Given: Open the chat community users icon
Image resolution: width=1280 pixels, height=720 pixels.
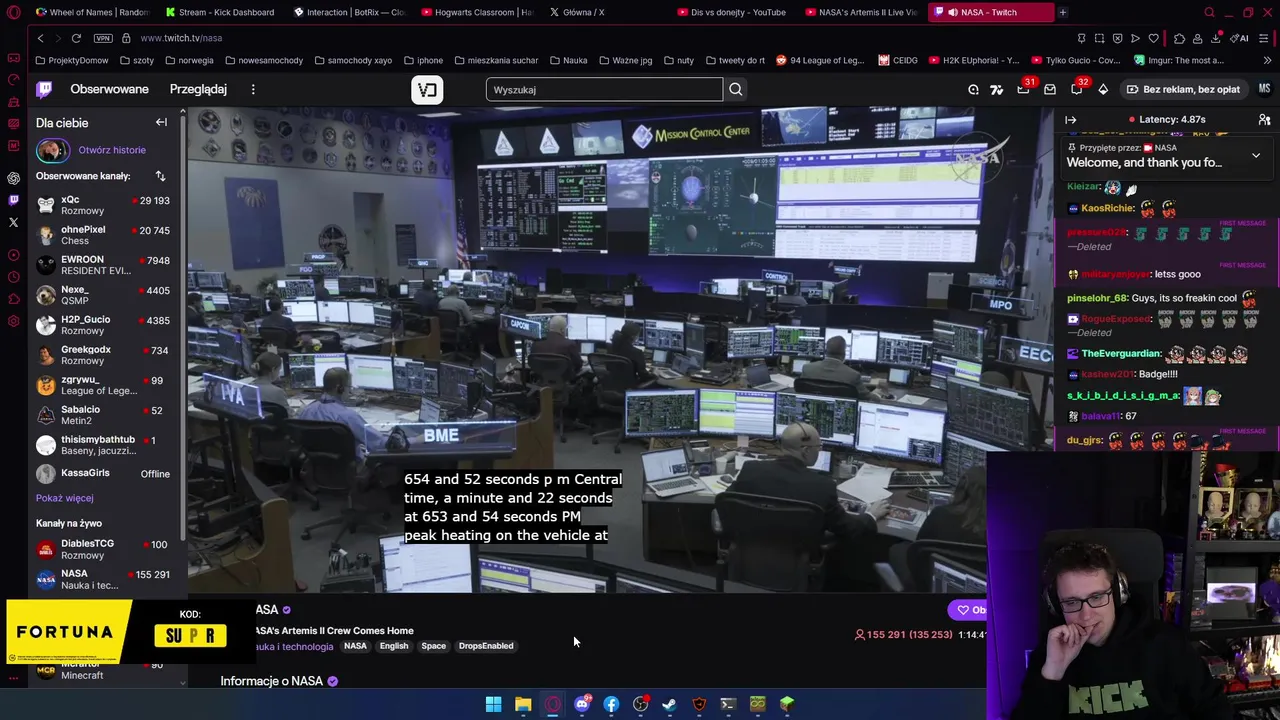Looking at the screenshot, I should pos(1264,120).
